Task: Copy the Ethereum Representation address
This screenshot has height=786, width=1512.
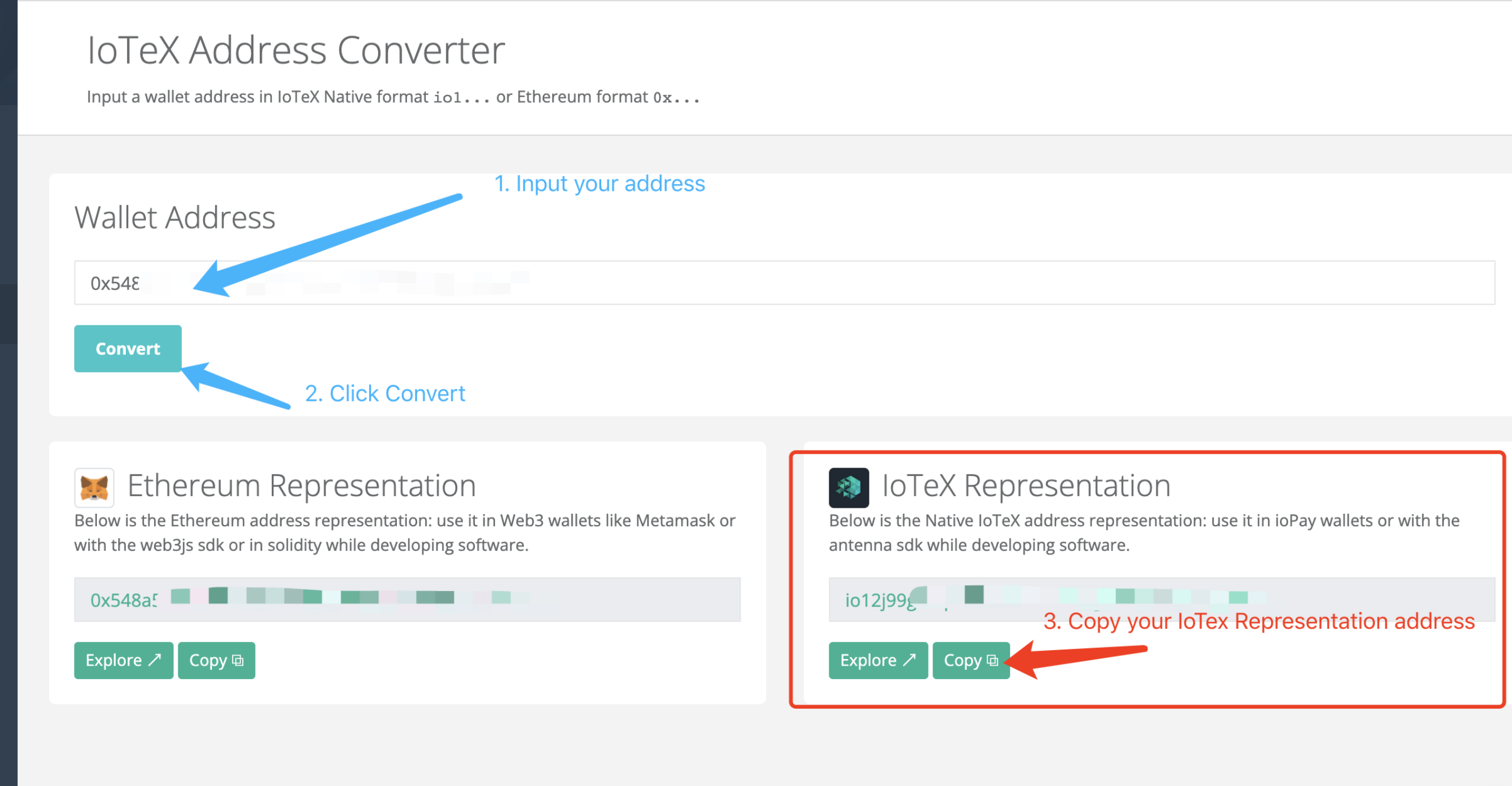Action: tap(216, 660)
